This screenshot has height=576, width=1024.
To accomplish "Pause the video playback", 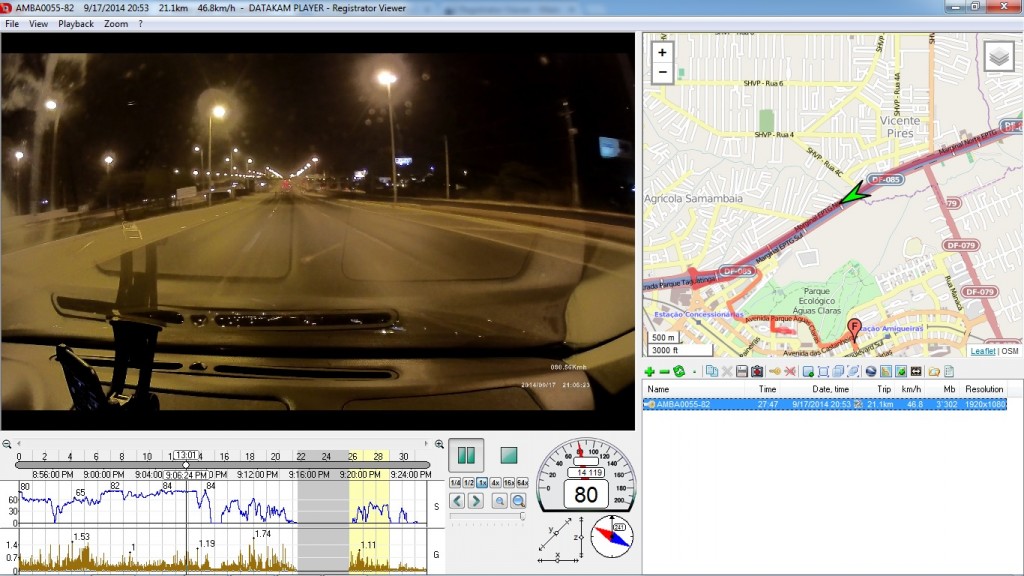I will click(x=466, y=455).
